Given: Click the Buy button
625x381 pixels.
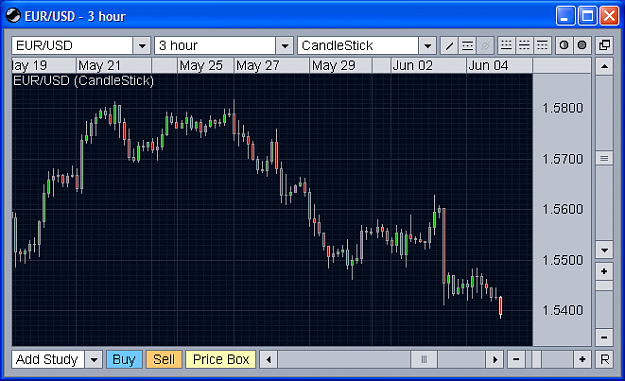Looking at the screenshot, I should click(124, 359).
